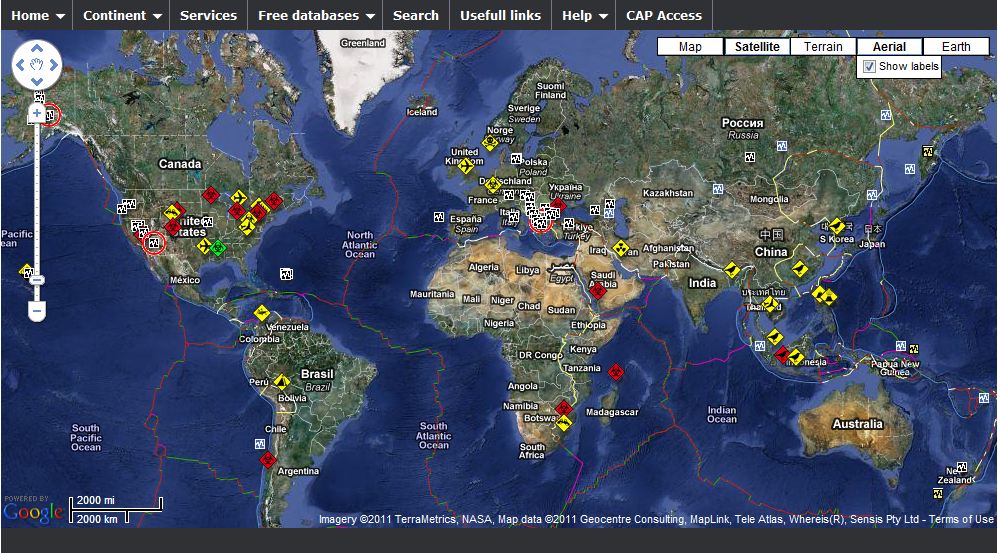Toggle the Show labels checkbox
Image resolution: width=998 pixels, height=553 pixels.
point(870,67)
